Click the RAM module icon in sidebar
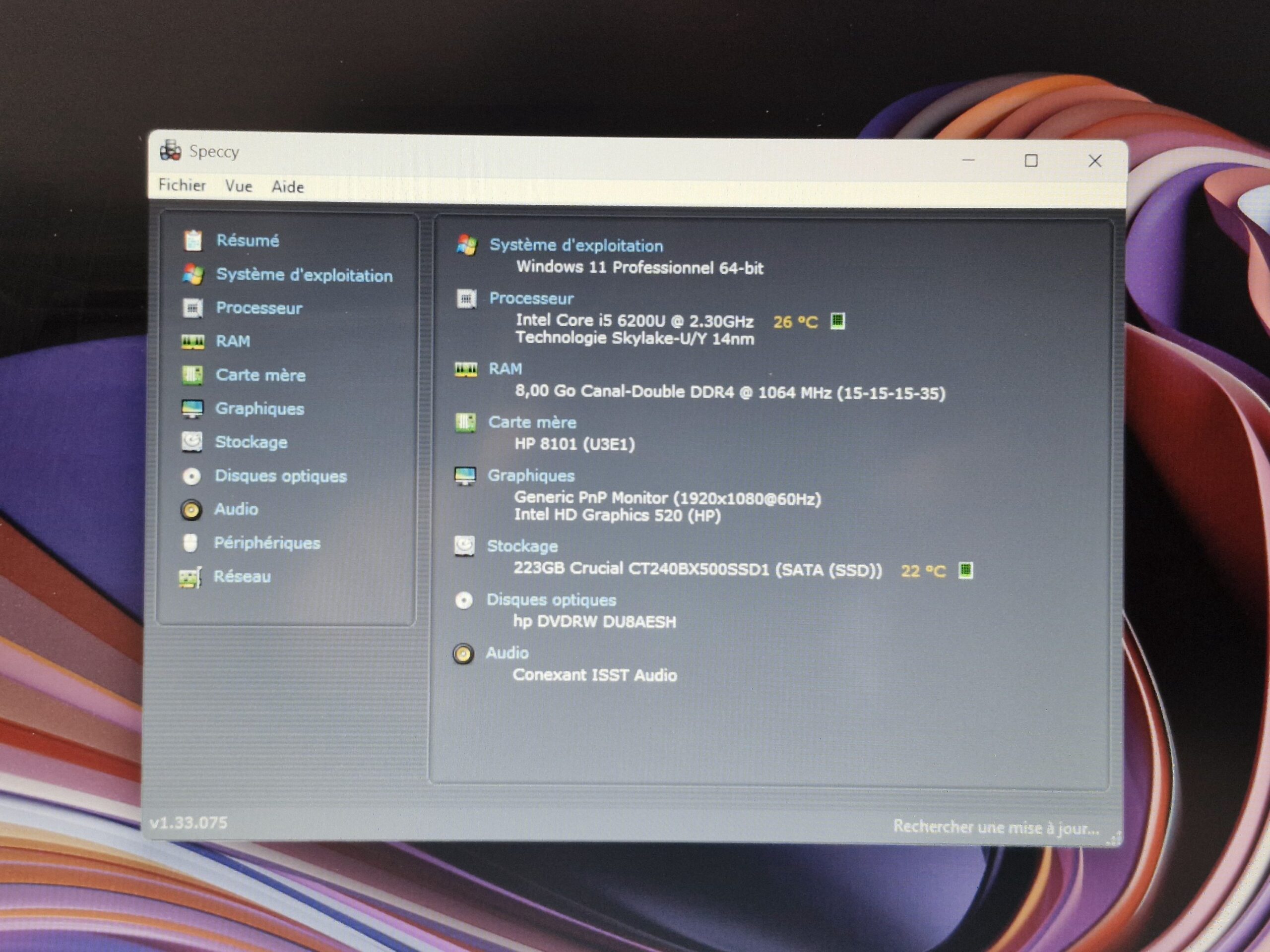 [x=192, y=342]
